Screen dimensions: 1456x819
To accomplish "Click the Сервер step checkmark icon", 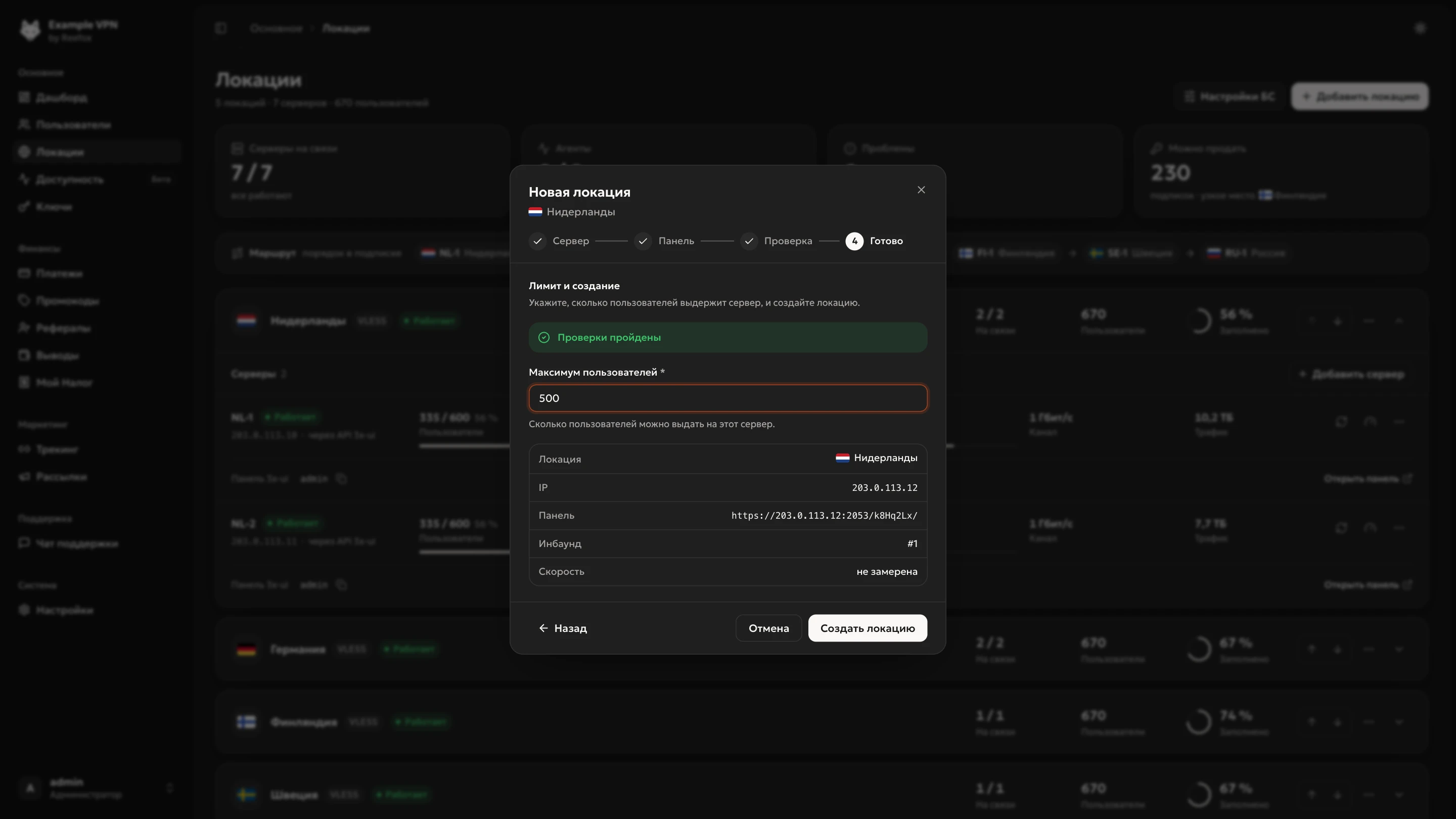I will [537, 241].
